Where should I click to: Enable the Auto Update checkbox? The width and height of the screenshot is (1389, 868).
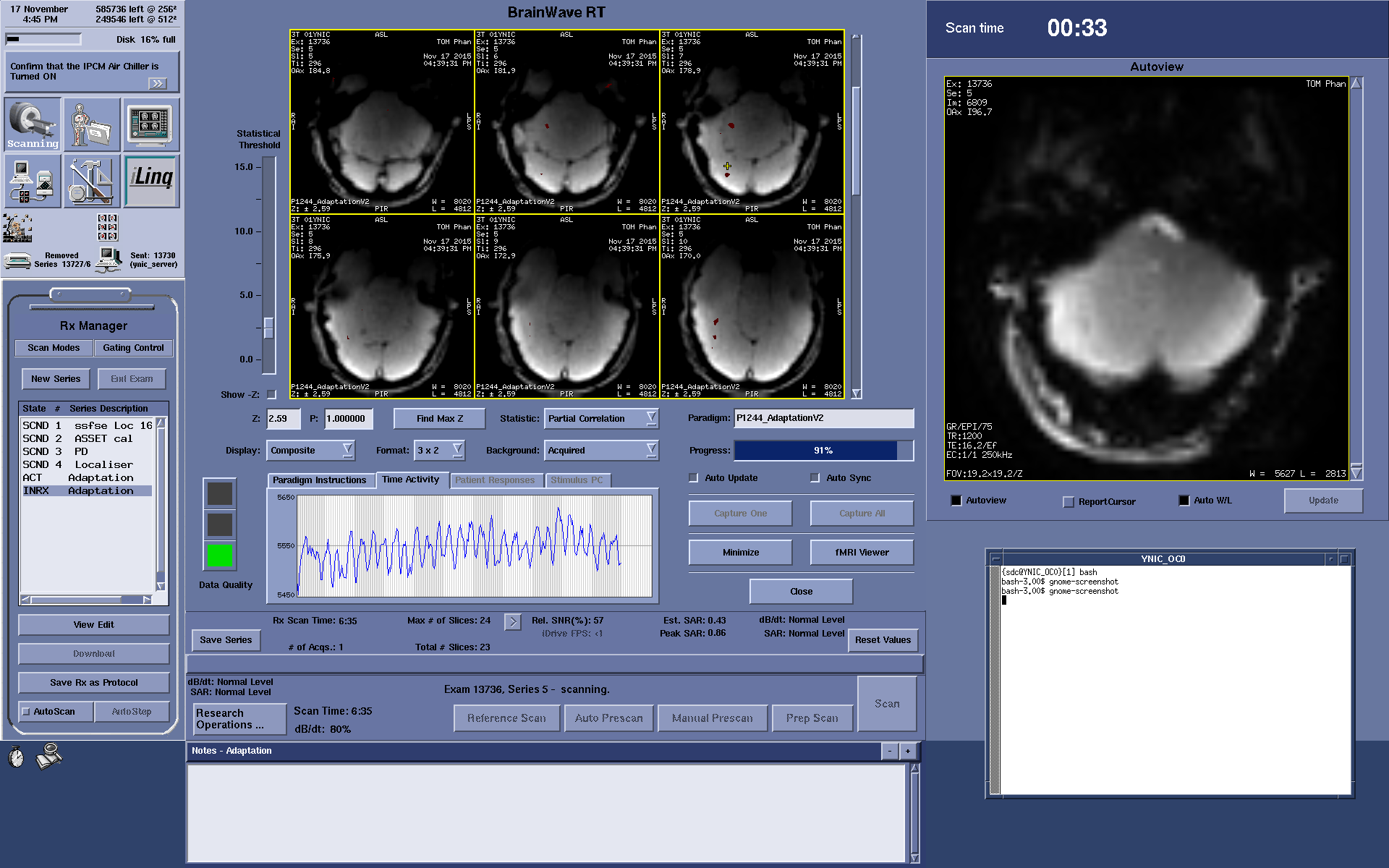click(694, 477)
